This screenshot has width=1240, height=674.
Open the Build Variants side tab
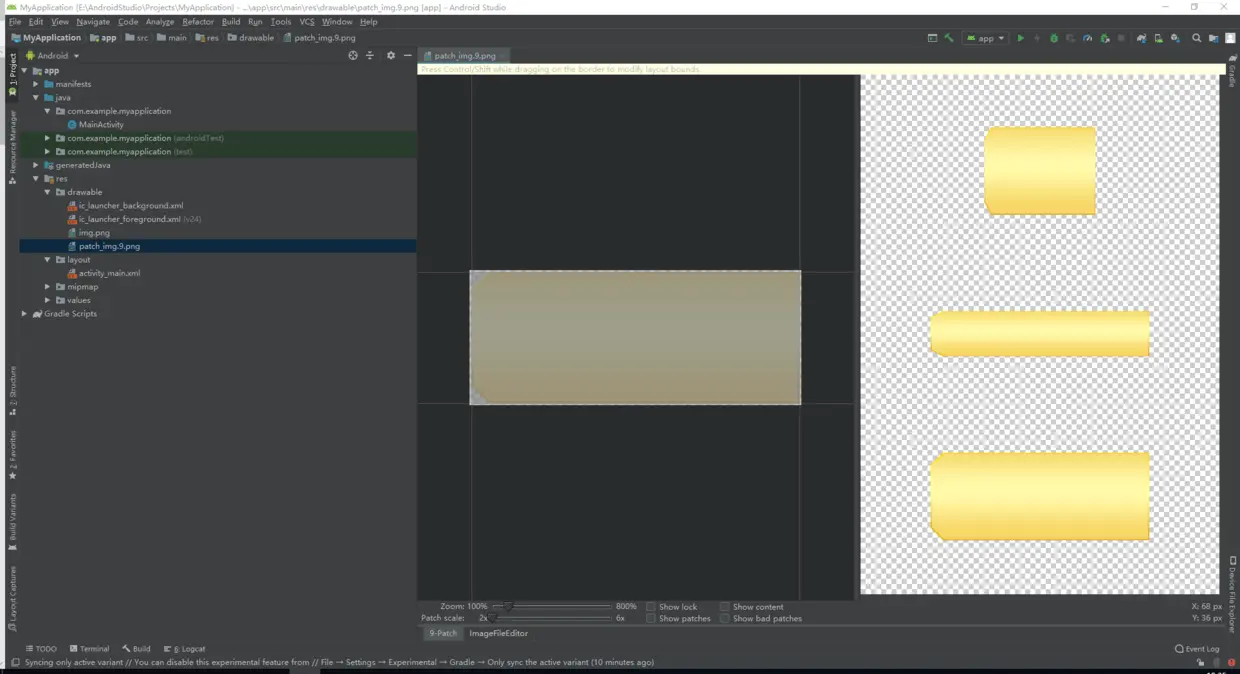tap(12, 522)
